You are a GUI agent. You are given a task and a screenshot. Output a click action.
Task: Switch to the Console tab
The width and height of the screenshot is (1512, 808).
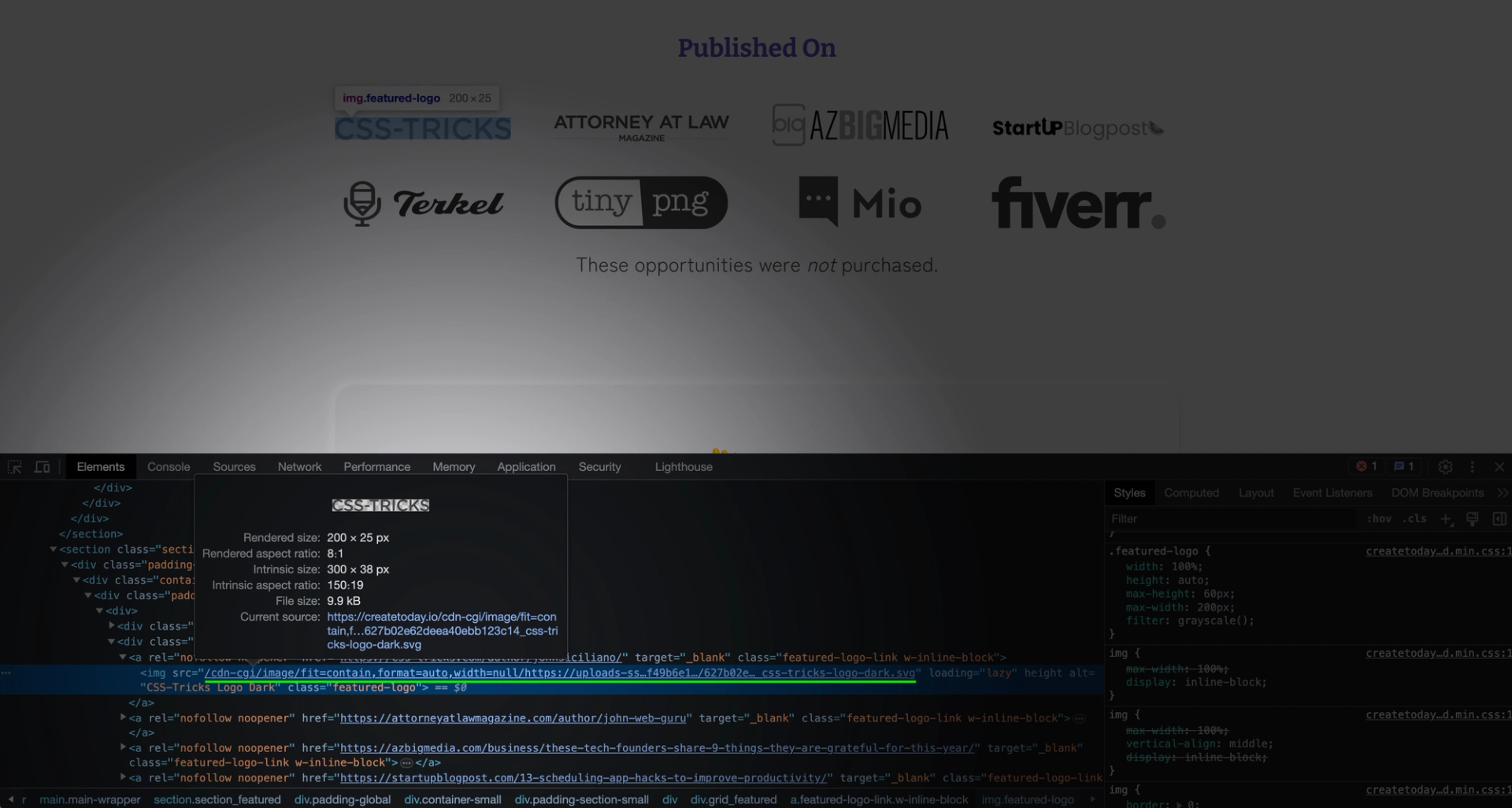169,467
